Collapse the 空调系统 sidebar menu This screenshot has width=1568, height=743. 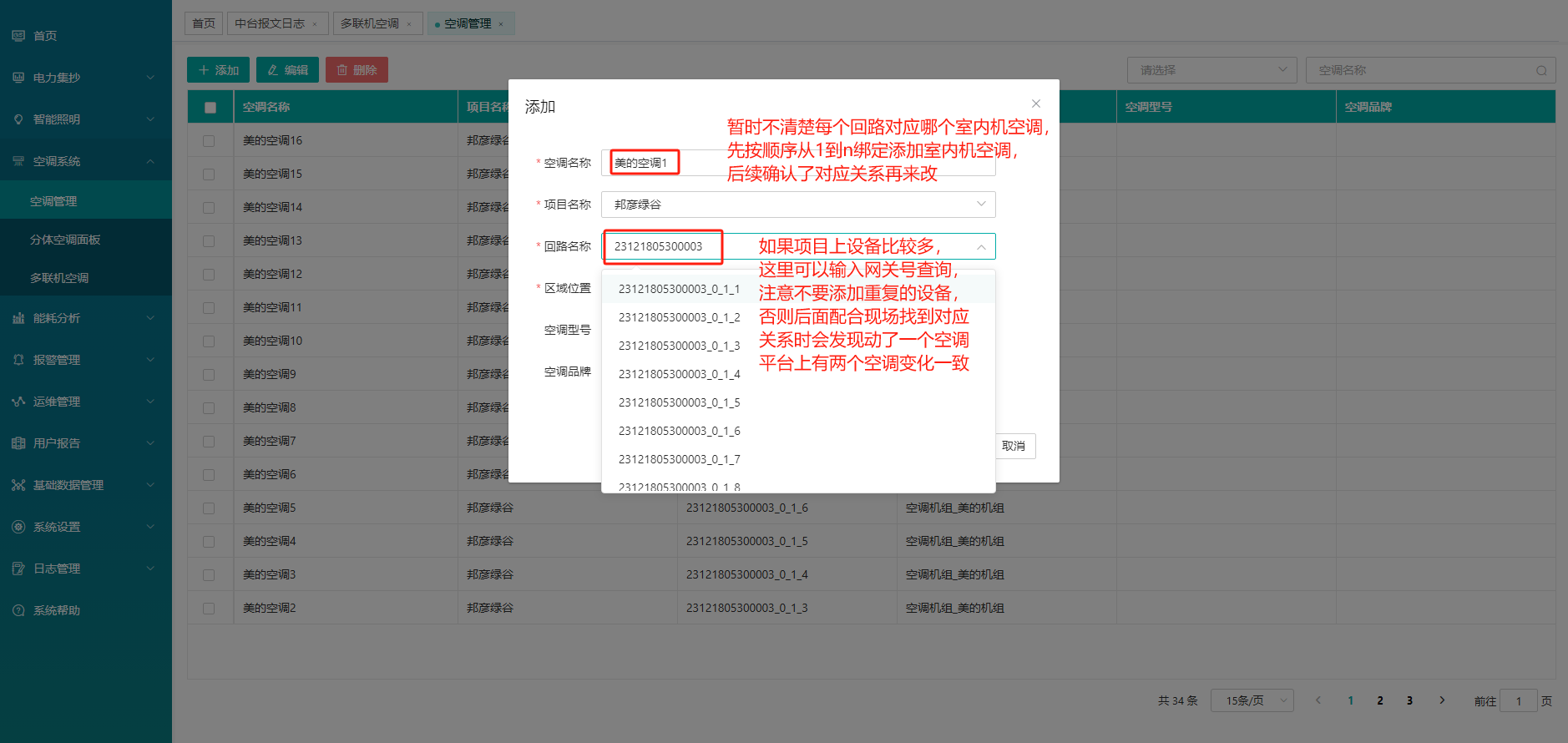coord(150,161)
